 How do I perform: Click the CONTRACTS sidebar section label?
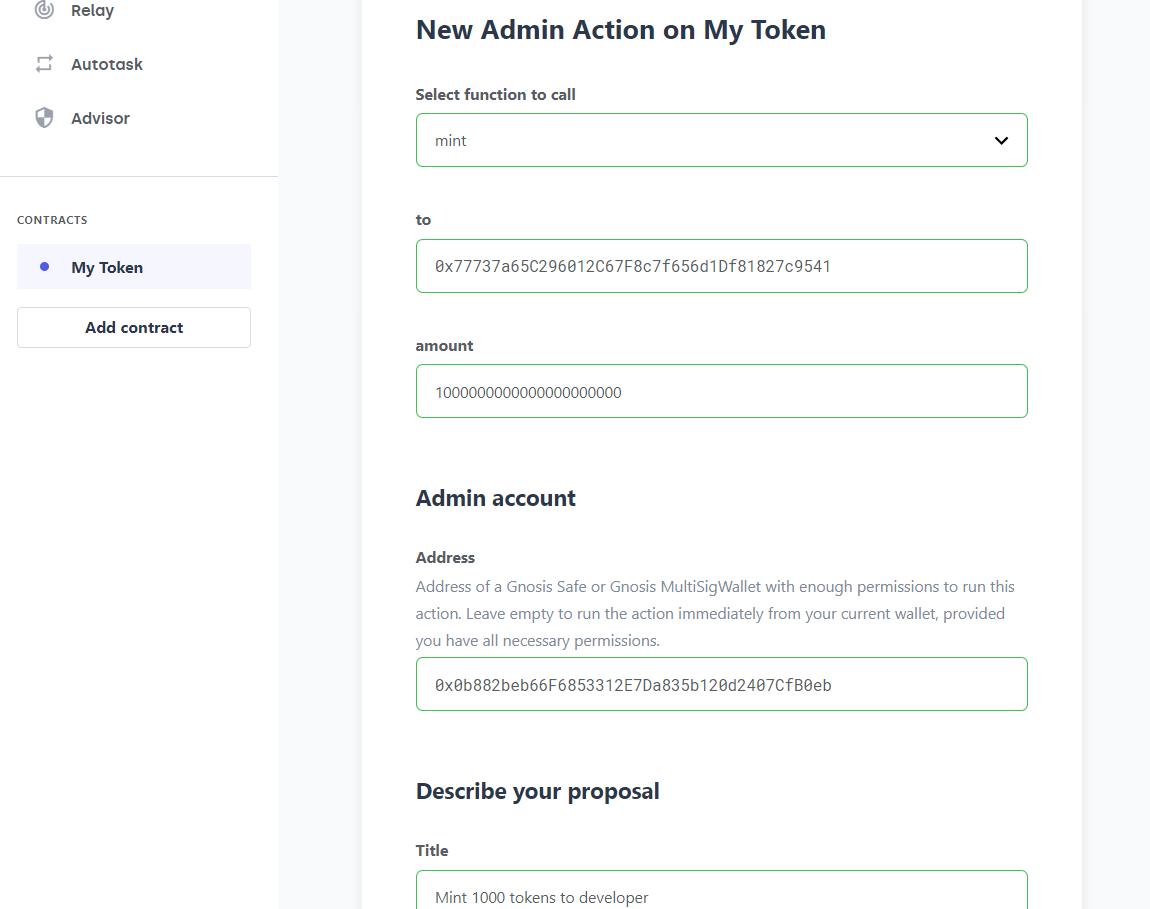coord(52,220)
